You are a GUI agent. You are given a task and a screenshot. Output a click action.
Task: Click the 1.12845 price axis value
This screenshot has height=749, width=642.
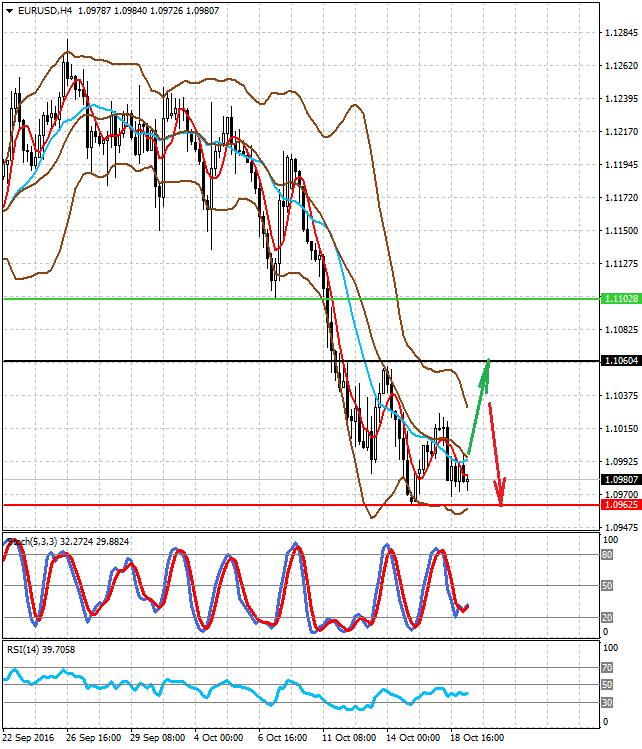[x=621, y=32]
